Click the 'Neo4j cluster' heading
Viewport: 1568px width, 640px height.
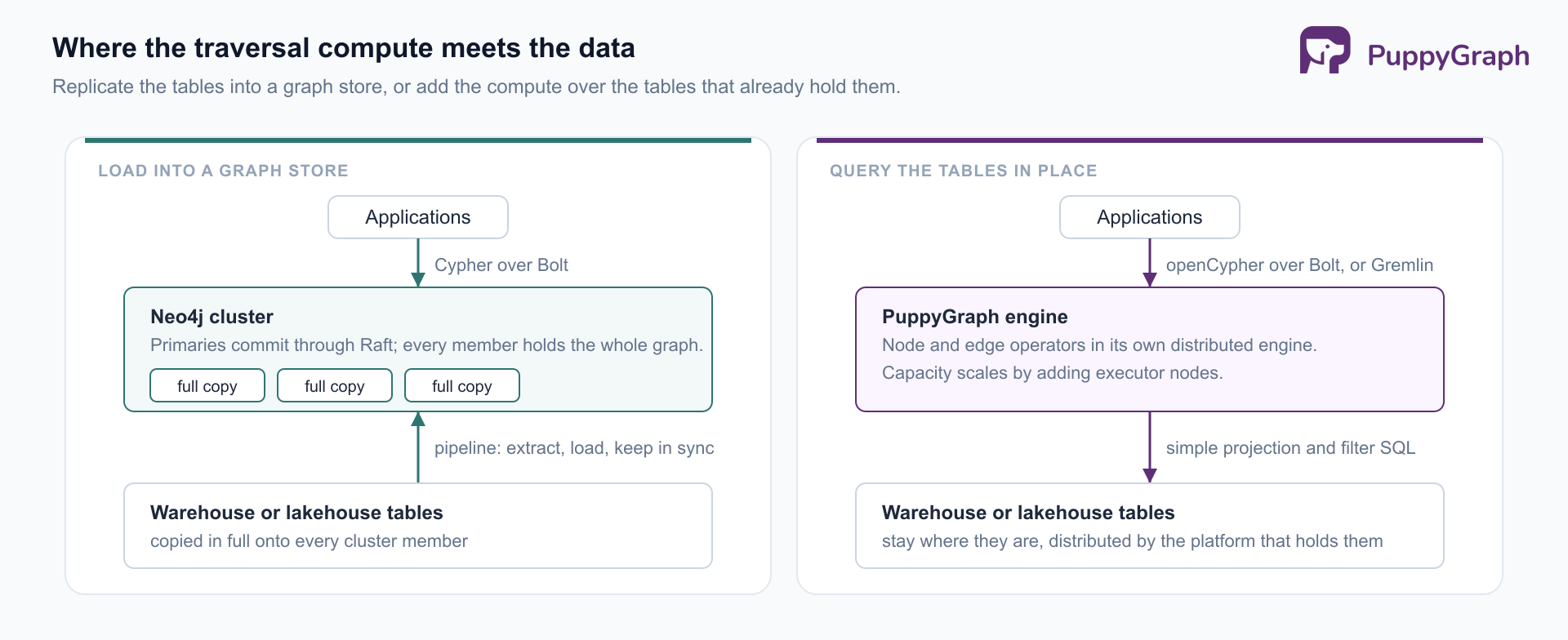pyautogui.click(x=212, y=317)
